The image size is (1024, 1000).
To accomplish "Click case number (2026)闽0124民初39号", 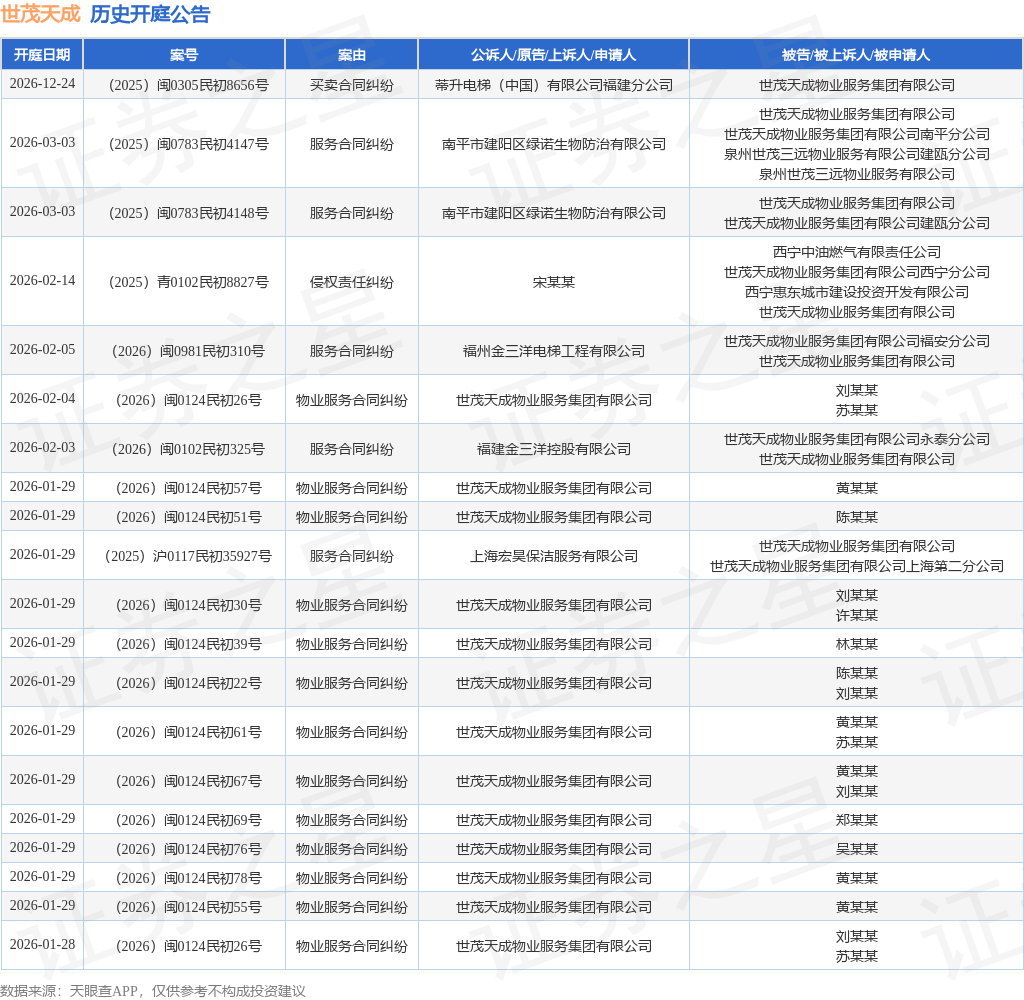I will pyautogui.click(x=188, y=645).
